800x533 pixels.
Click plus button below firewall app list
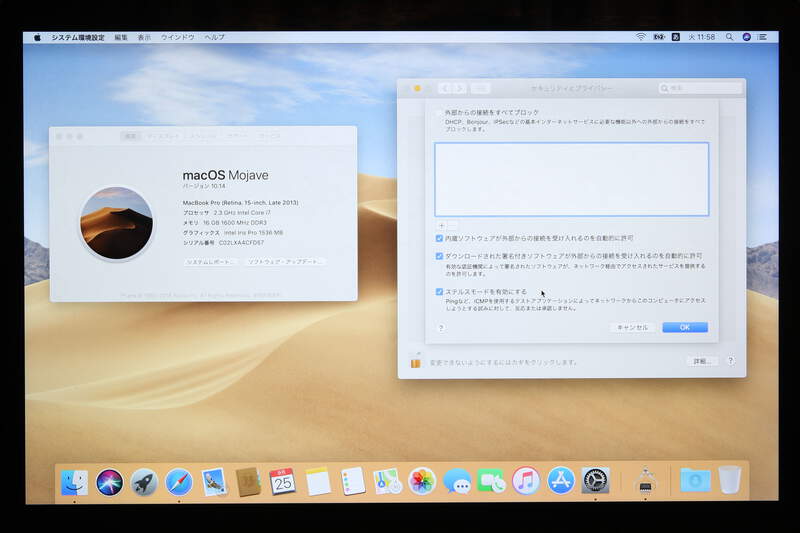pyautogui.click(x=441, y=225)
